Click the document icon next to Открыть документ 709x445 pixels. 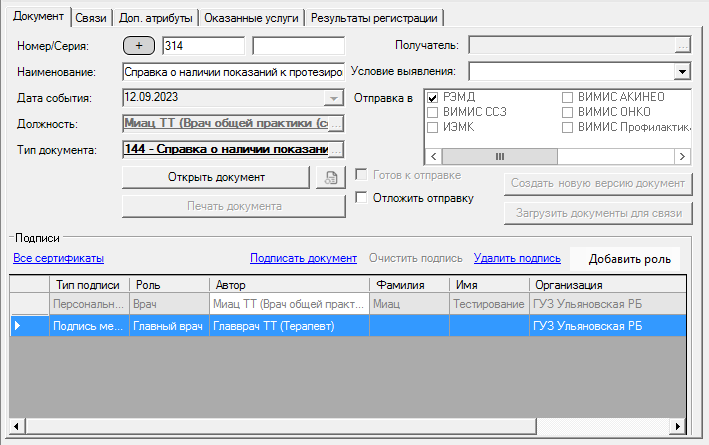[327, 177]
